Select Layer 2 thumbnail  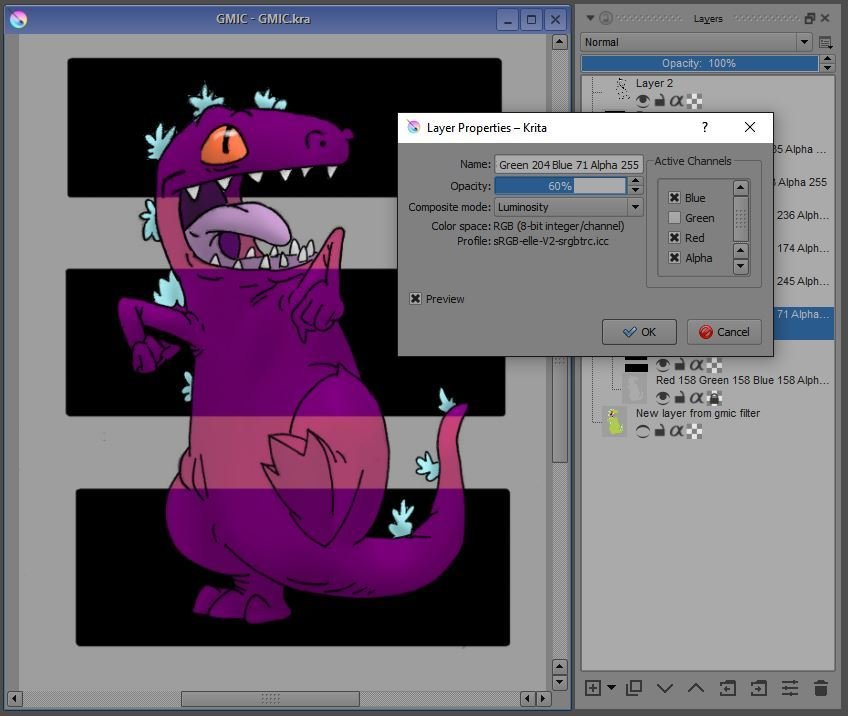(x=622, y=89)
